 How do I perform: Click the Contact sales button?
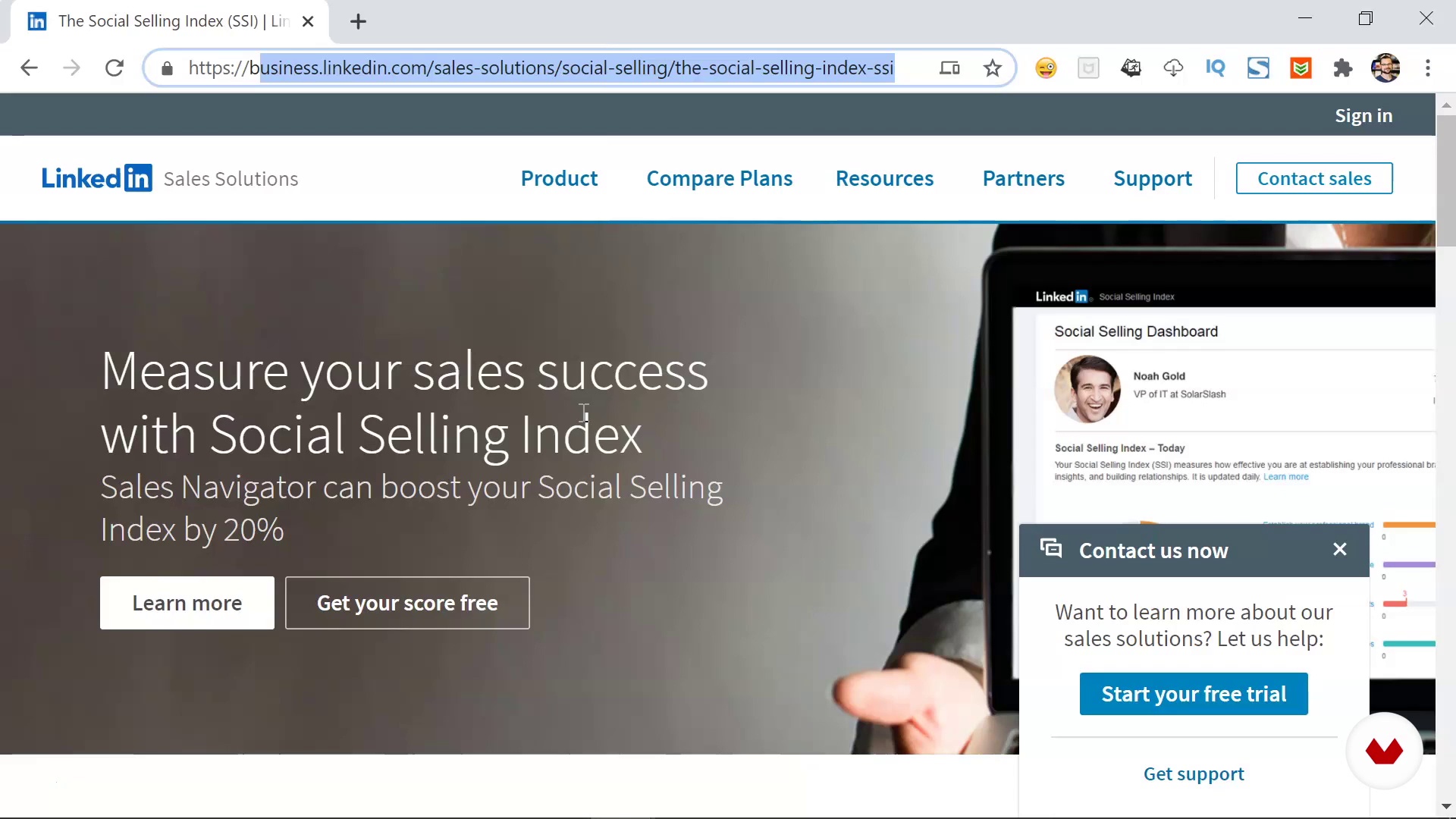[1314, 178]
